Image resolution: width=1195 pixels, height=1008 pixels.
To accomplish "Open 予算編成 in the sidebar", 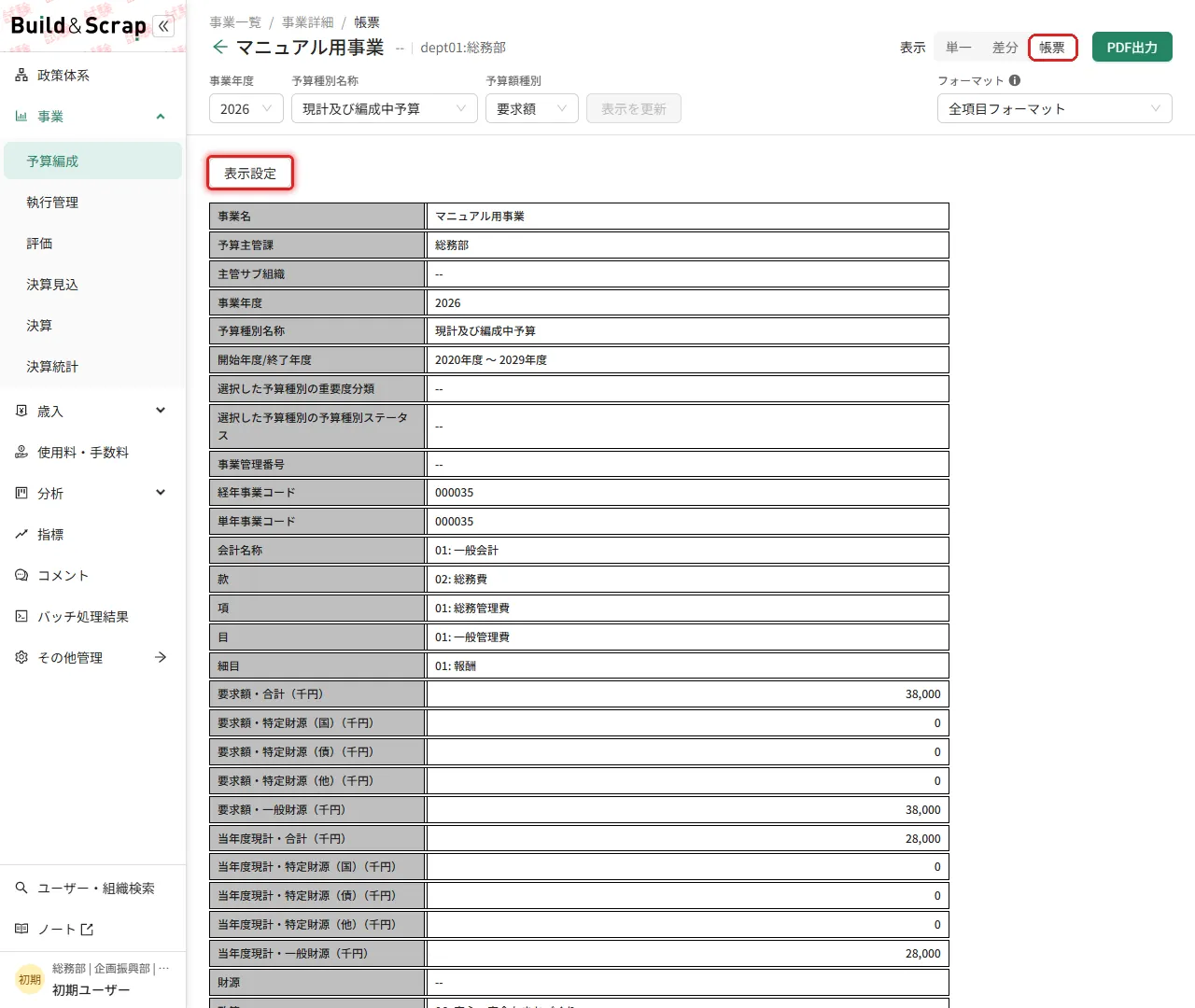I will 92,161.
